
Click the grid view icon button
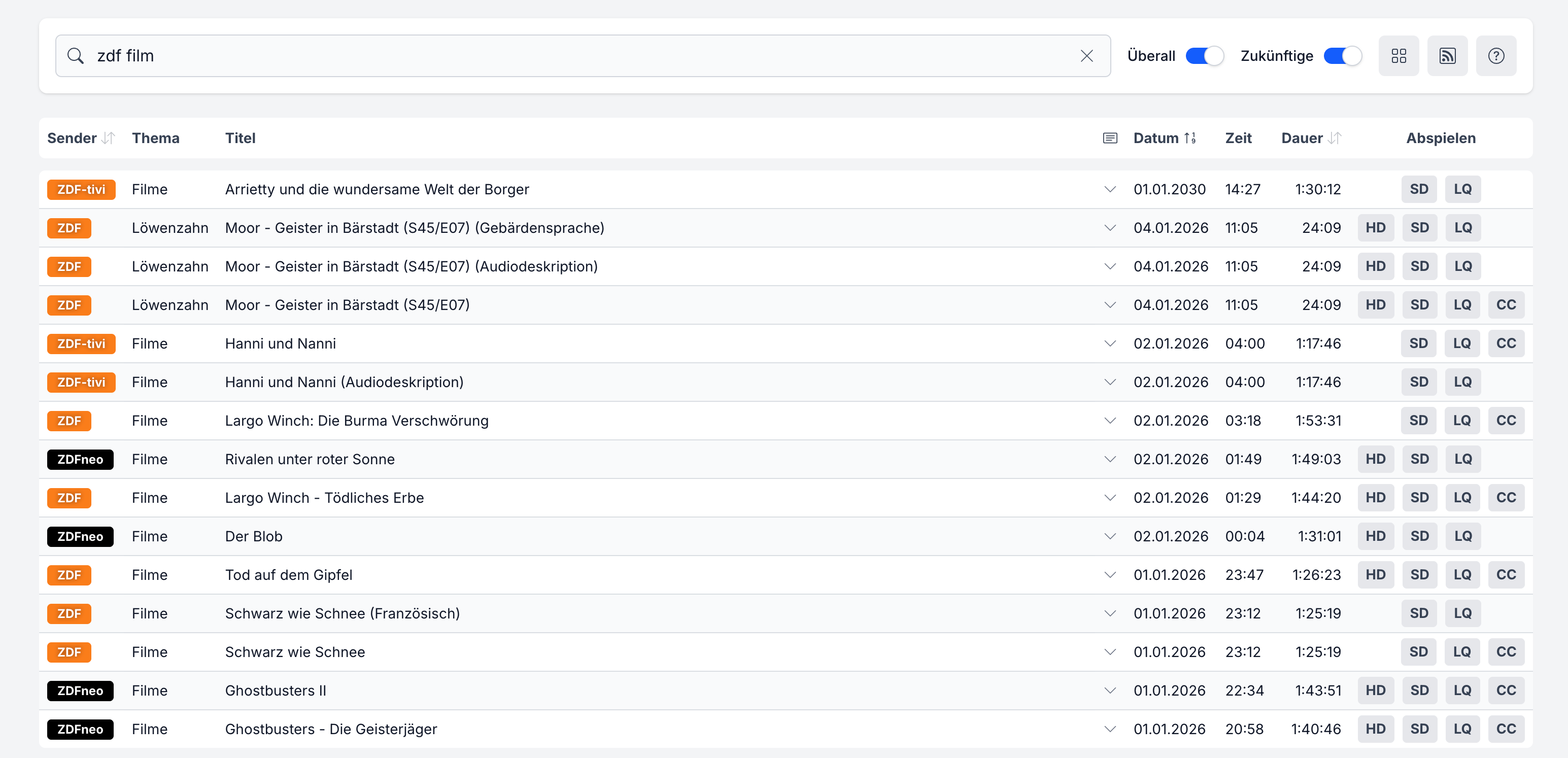[x=1398, y=56]
